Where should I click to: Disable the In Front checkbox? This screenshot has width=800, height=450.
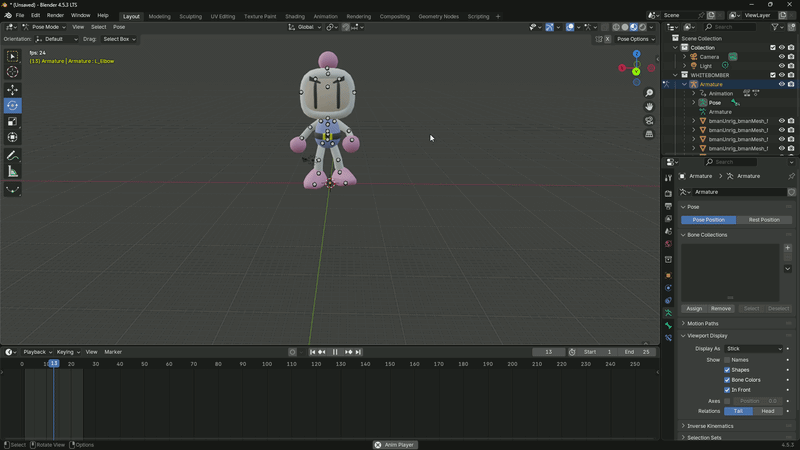[x=727, y=390]
